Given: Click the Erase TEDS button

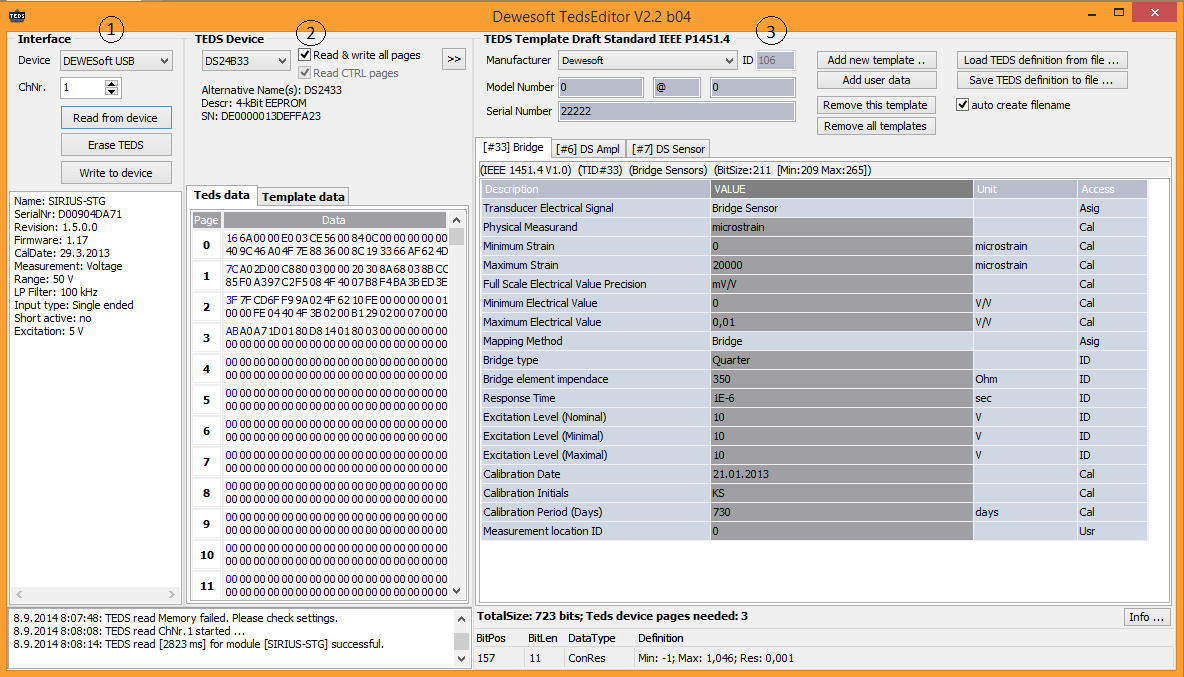Looking at the screenshot, I should pos(116,145).
